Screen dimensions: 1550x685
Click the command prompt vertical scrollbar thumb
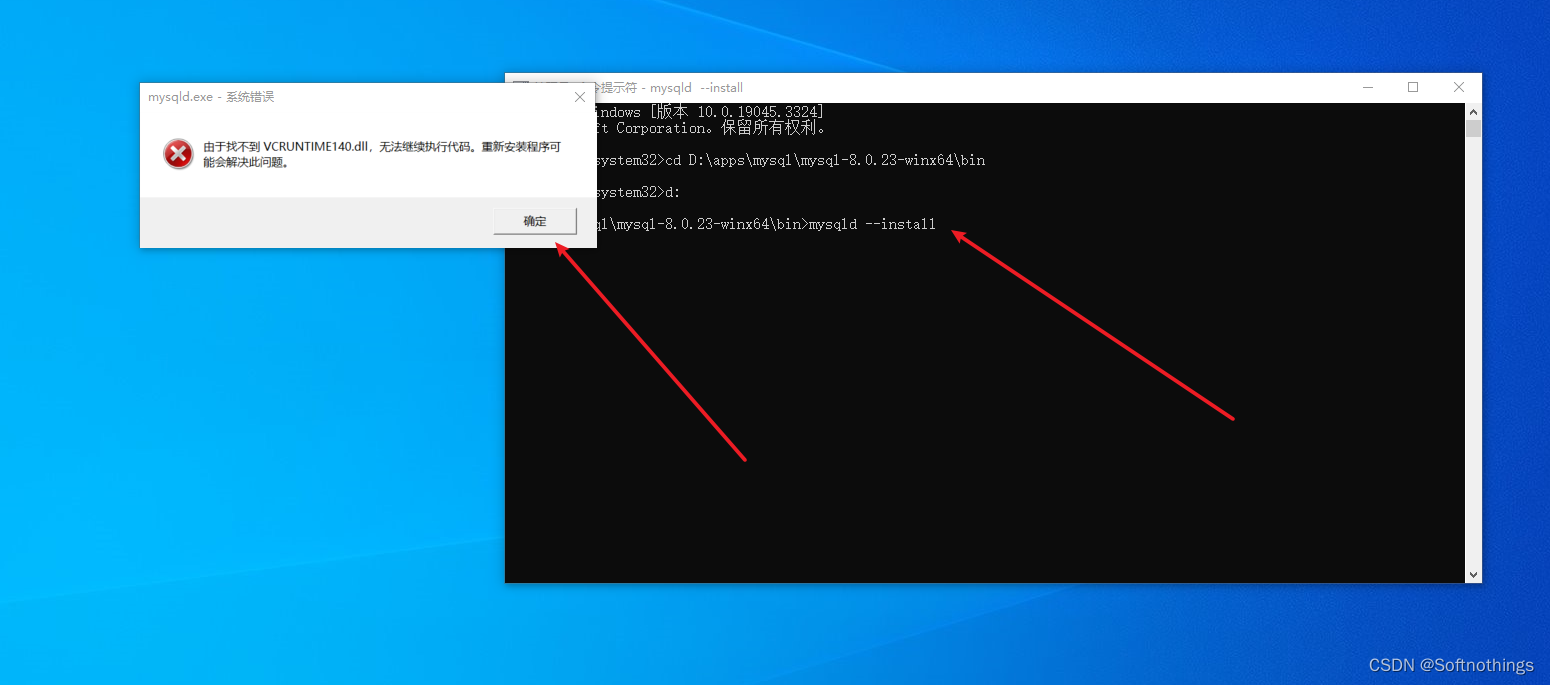1473,129
